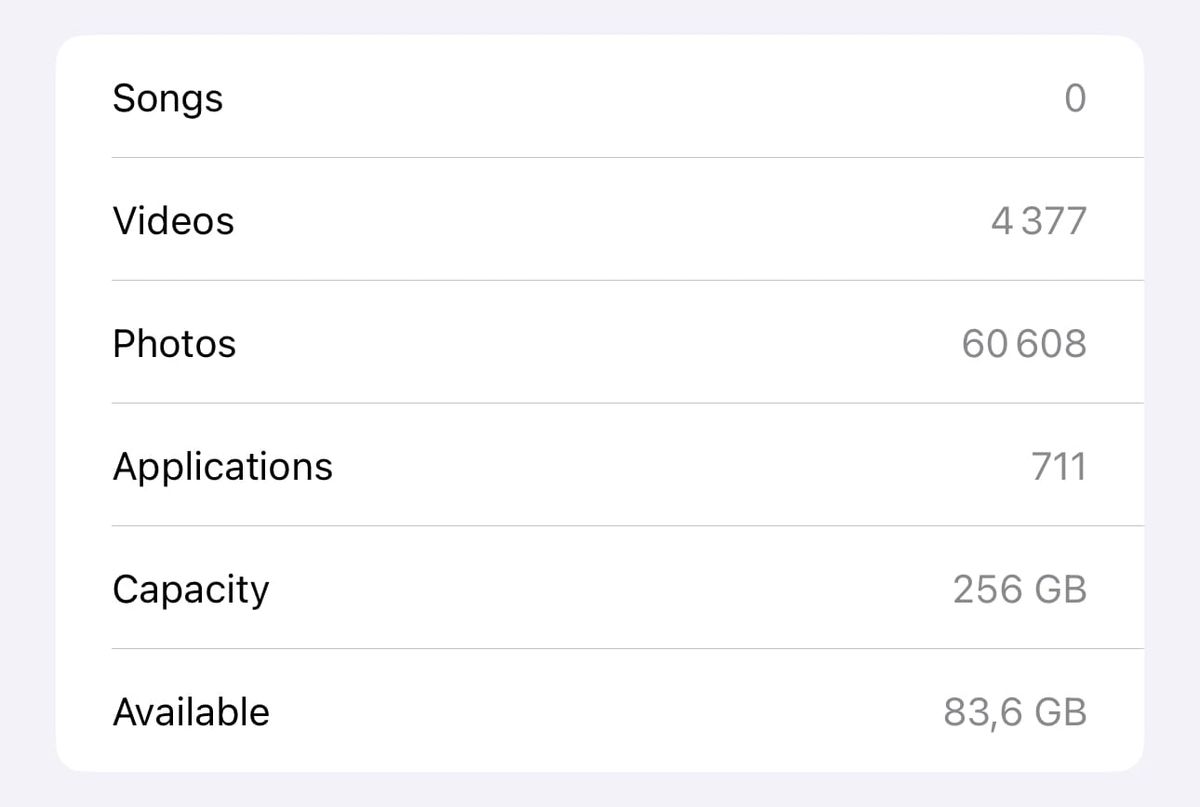Open the Applications row
The image size is (1200, 807).
point(600,466)
